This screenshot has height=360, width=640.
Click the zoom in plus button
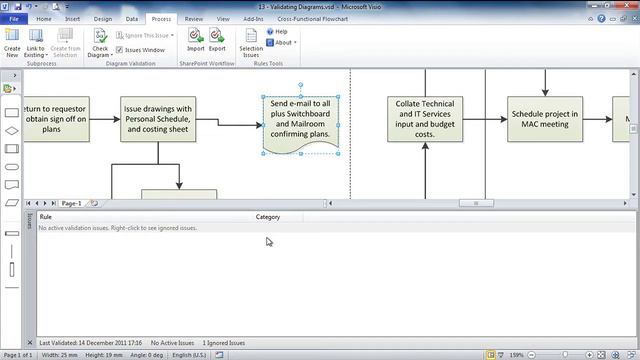click(589, 355)
